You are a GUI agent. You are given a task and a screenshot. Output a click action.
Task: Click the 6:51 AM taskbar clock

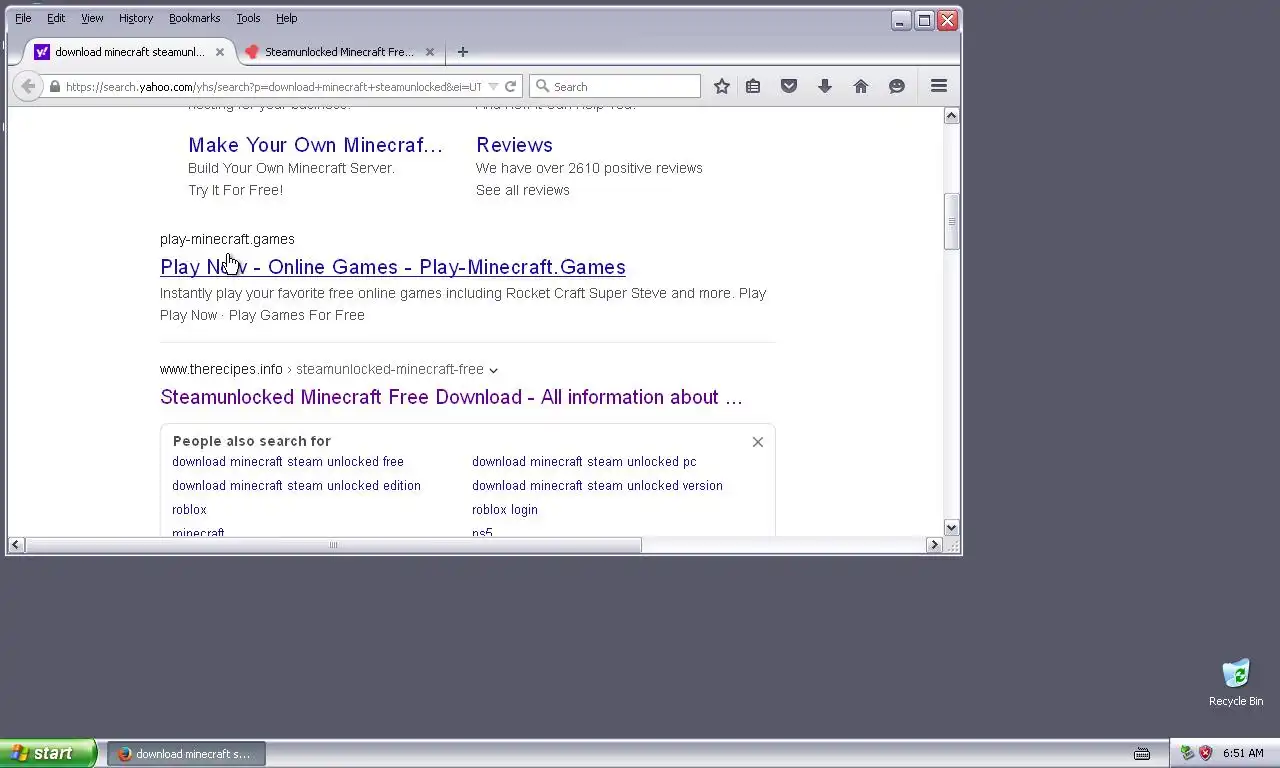click(x=1243, y=754)
